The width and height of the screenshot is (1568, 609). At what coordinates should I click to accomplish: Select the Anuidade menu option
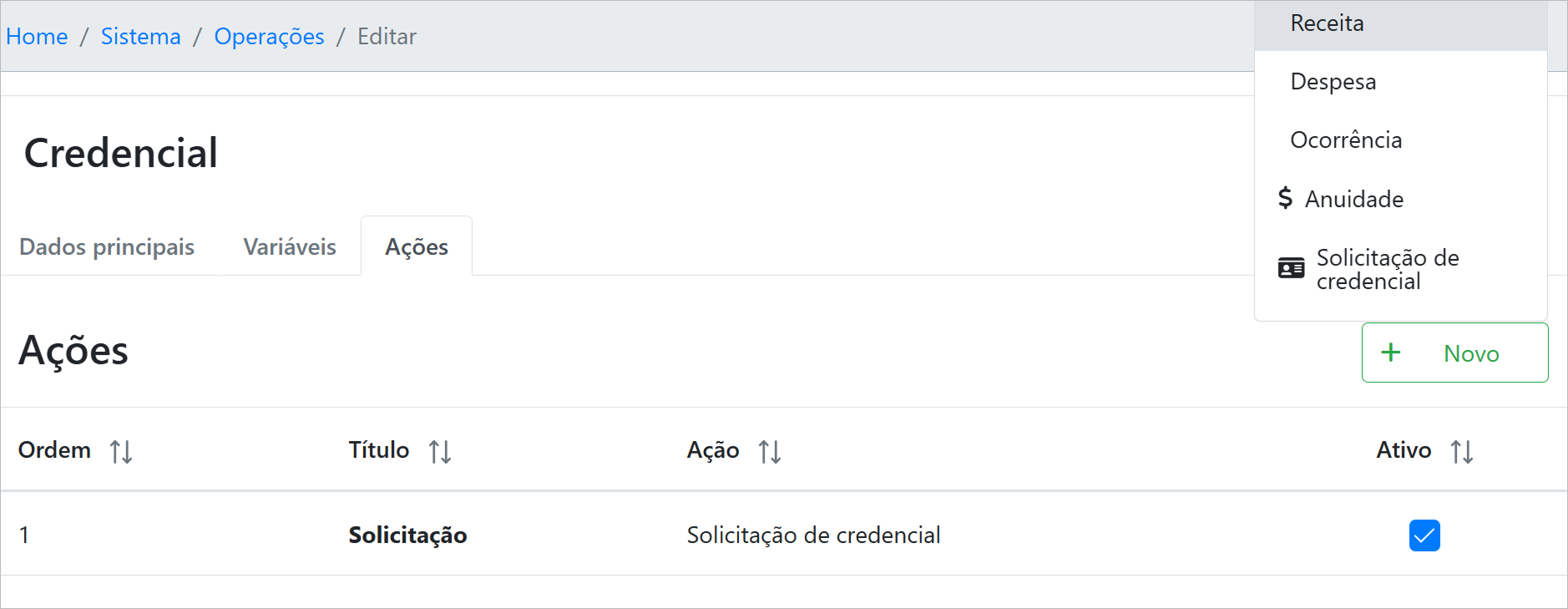click(1354, 200)
